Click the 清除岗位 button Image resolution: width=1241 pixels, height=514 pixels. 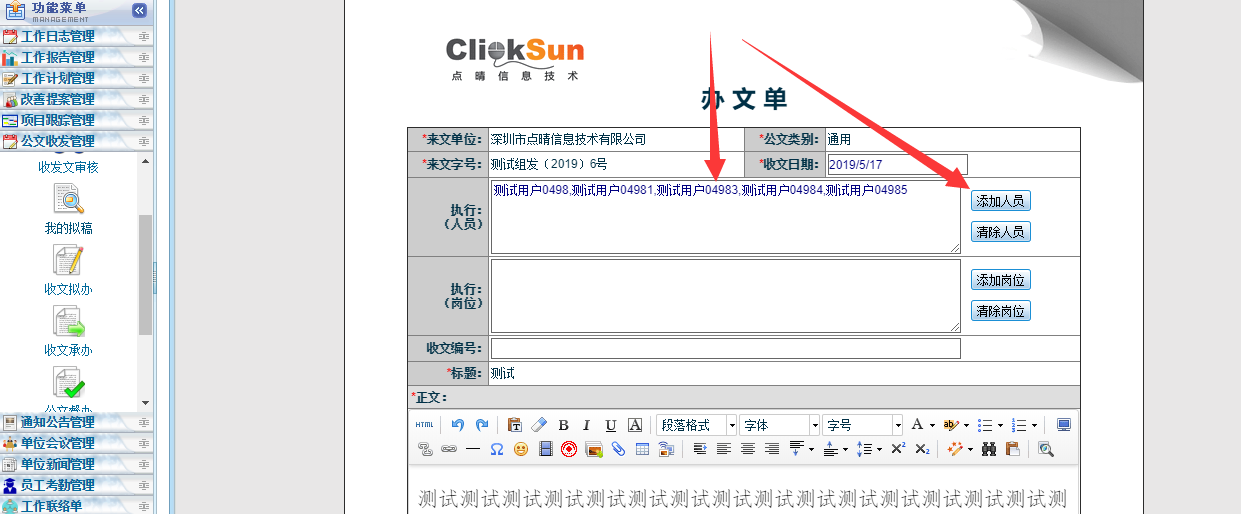(x=1000, y=311)
